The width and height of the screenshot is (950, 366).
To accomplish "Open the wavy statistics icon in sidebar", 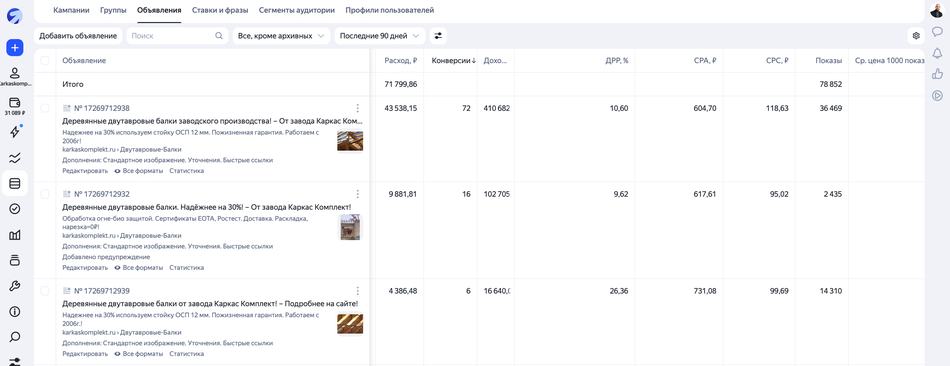I will coord(15,158).
